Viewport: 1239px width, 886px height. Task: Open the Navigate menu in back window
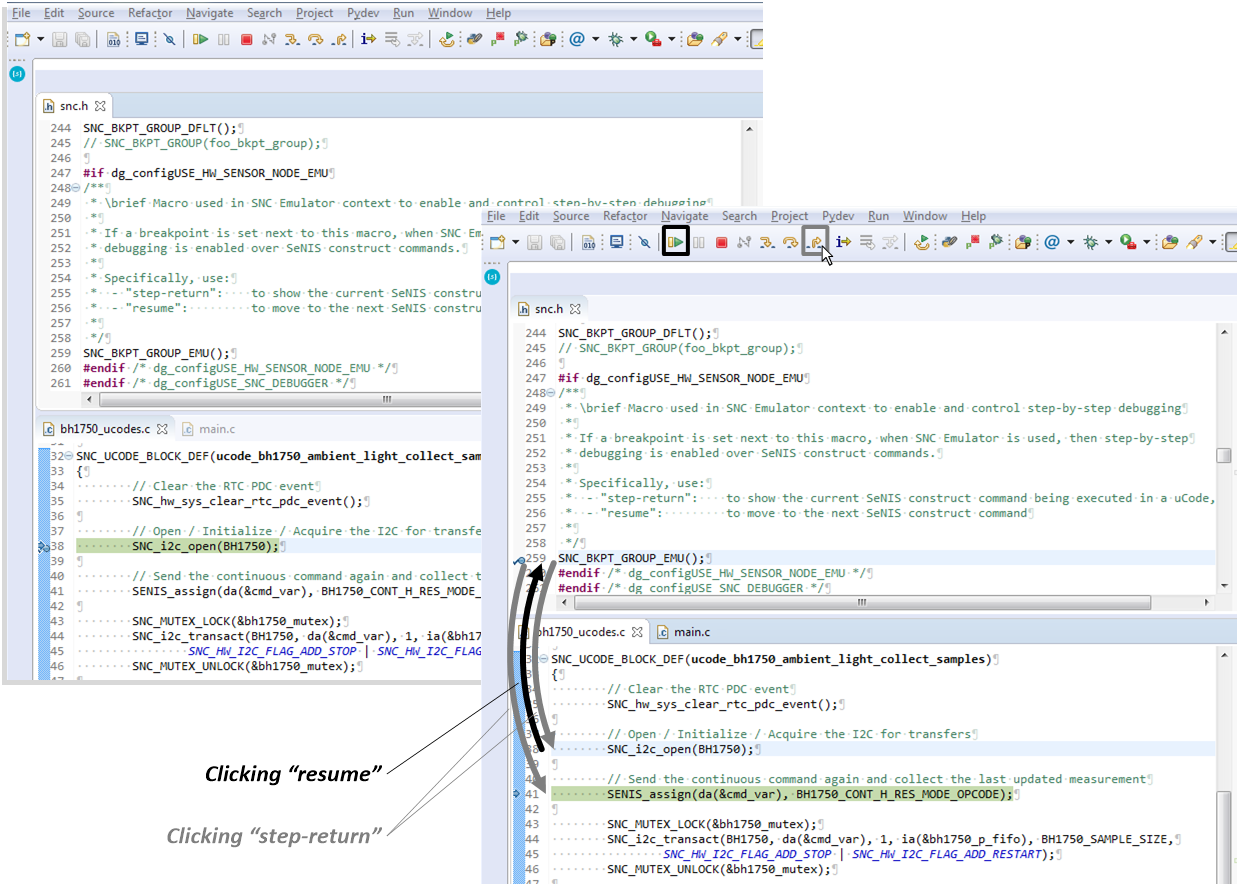tap(210, 13)
